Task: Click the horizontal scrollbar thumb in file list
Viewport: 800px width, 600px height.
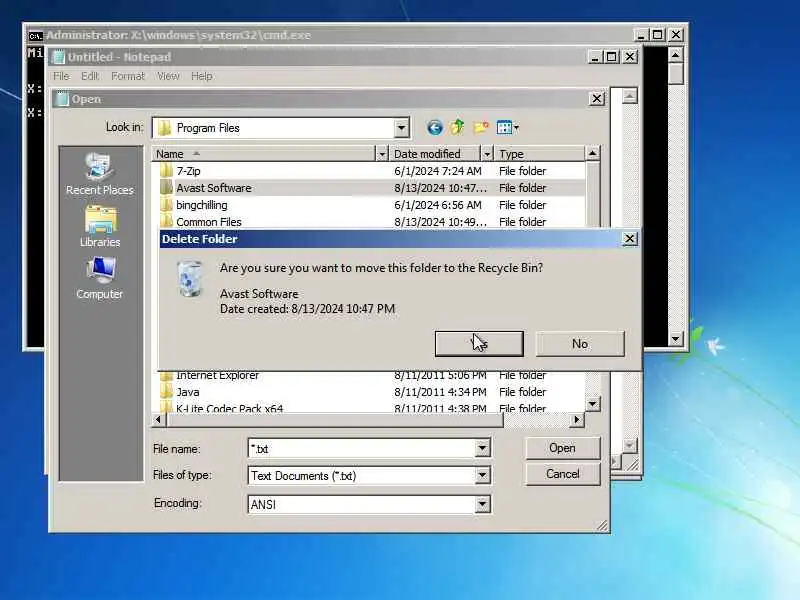Action: pos(334,419)
